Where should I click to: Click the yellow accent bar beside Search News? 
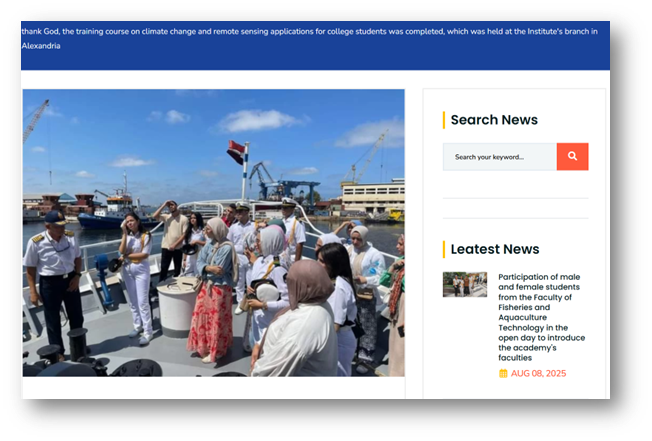point(444,120)
